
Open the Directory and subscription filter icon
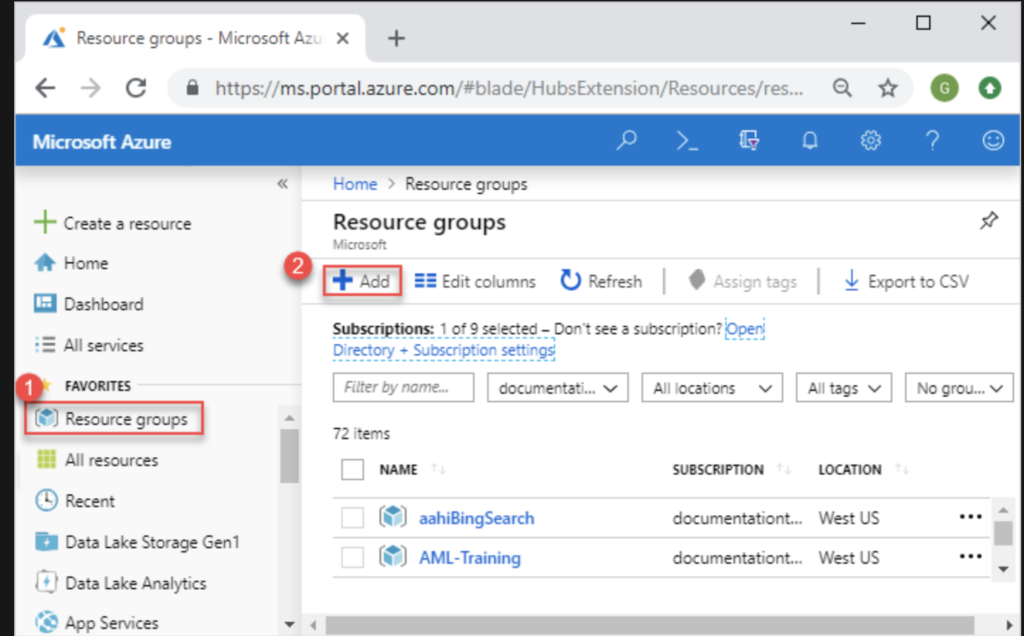tap(748, 140)
